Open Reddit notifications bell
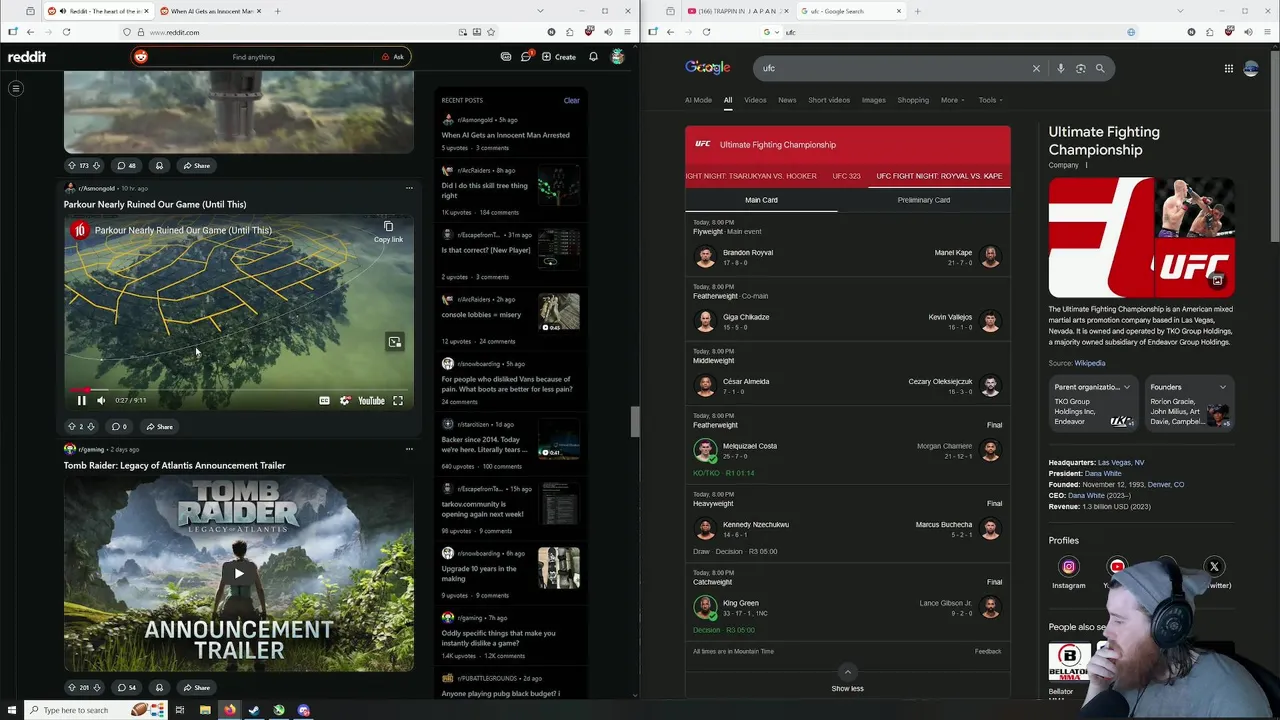Image resolution: width=1280 pixels, height=720 pixels. [x=593, y=57]
